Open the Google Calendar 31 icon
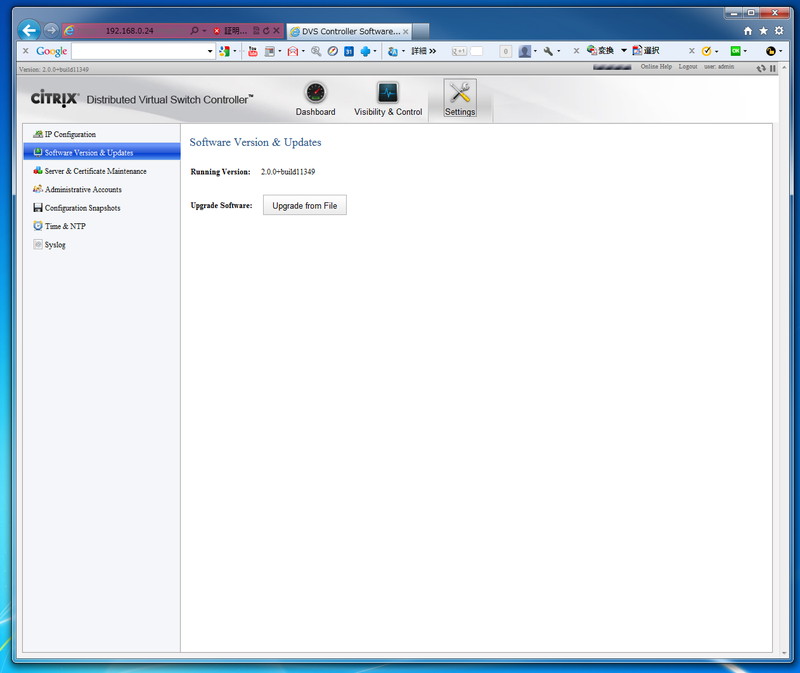Image resolution: width=800 pixels, height=673 pixels. point(349,51)
